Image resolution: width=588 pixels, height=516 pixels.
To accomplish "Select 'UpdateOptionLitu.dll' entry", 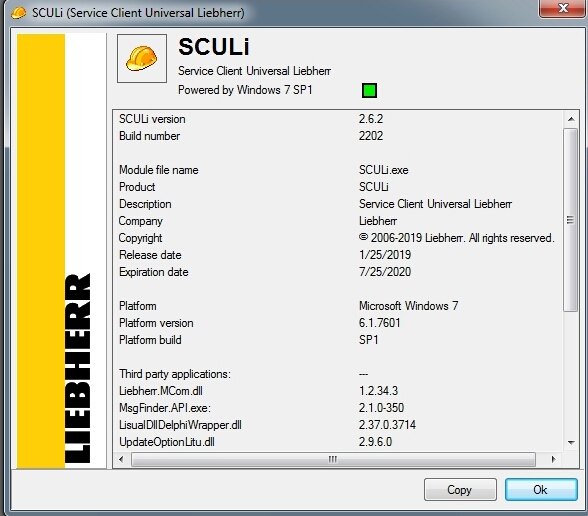I will click(167, 442).
